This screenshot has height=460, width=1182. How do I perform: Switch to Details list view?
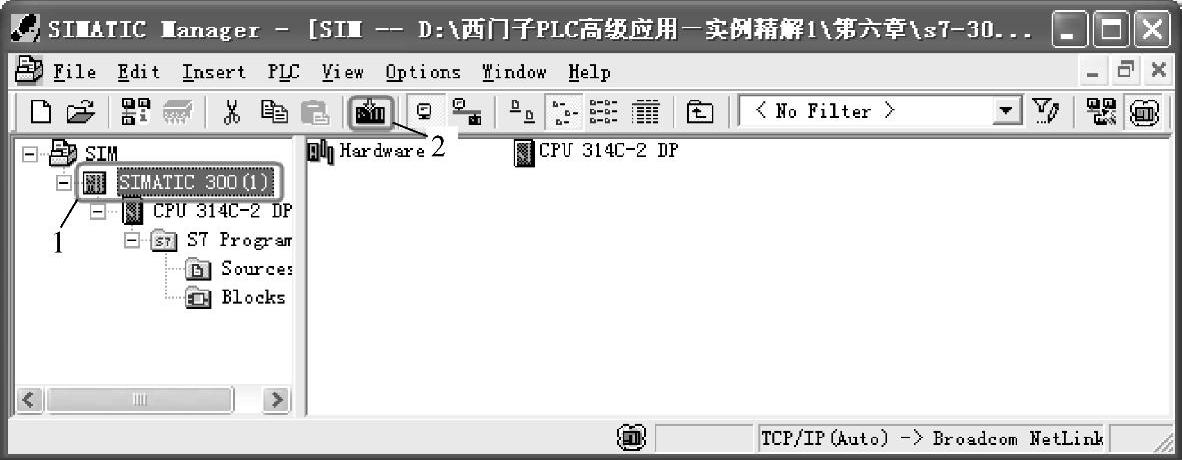click(646, 112)
